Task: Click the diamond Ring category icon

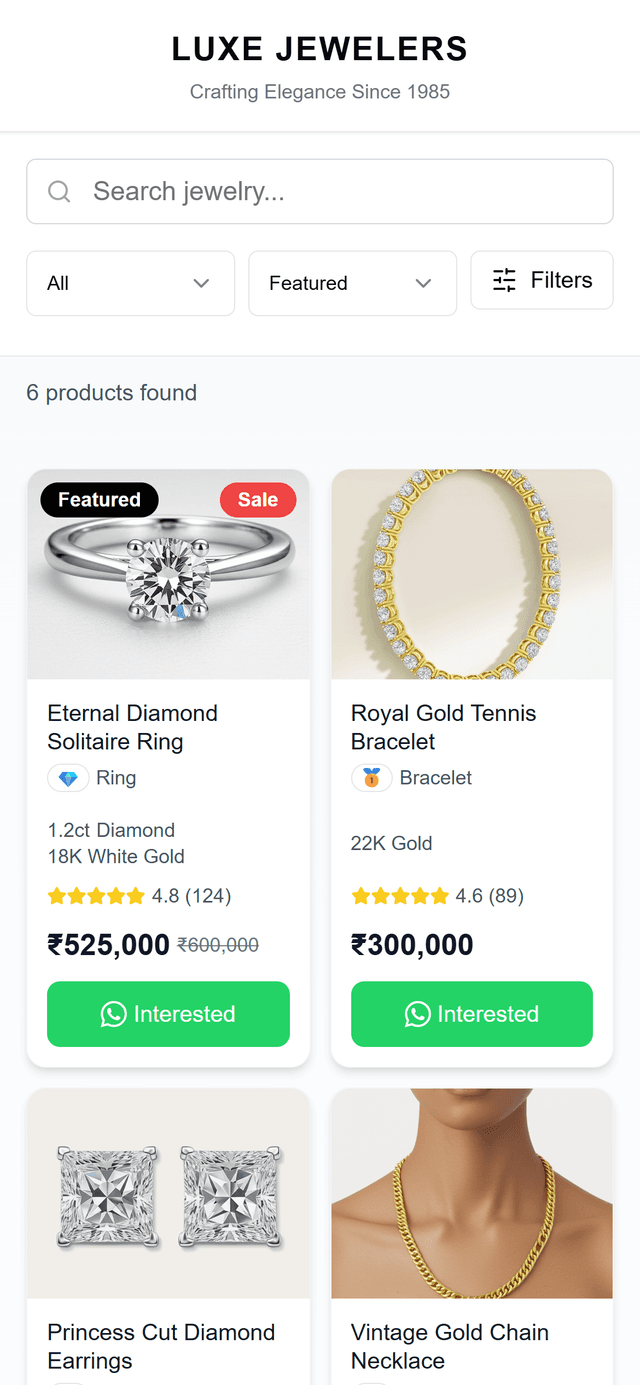Action: pos(68,778)
